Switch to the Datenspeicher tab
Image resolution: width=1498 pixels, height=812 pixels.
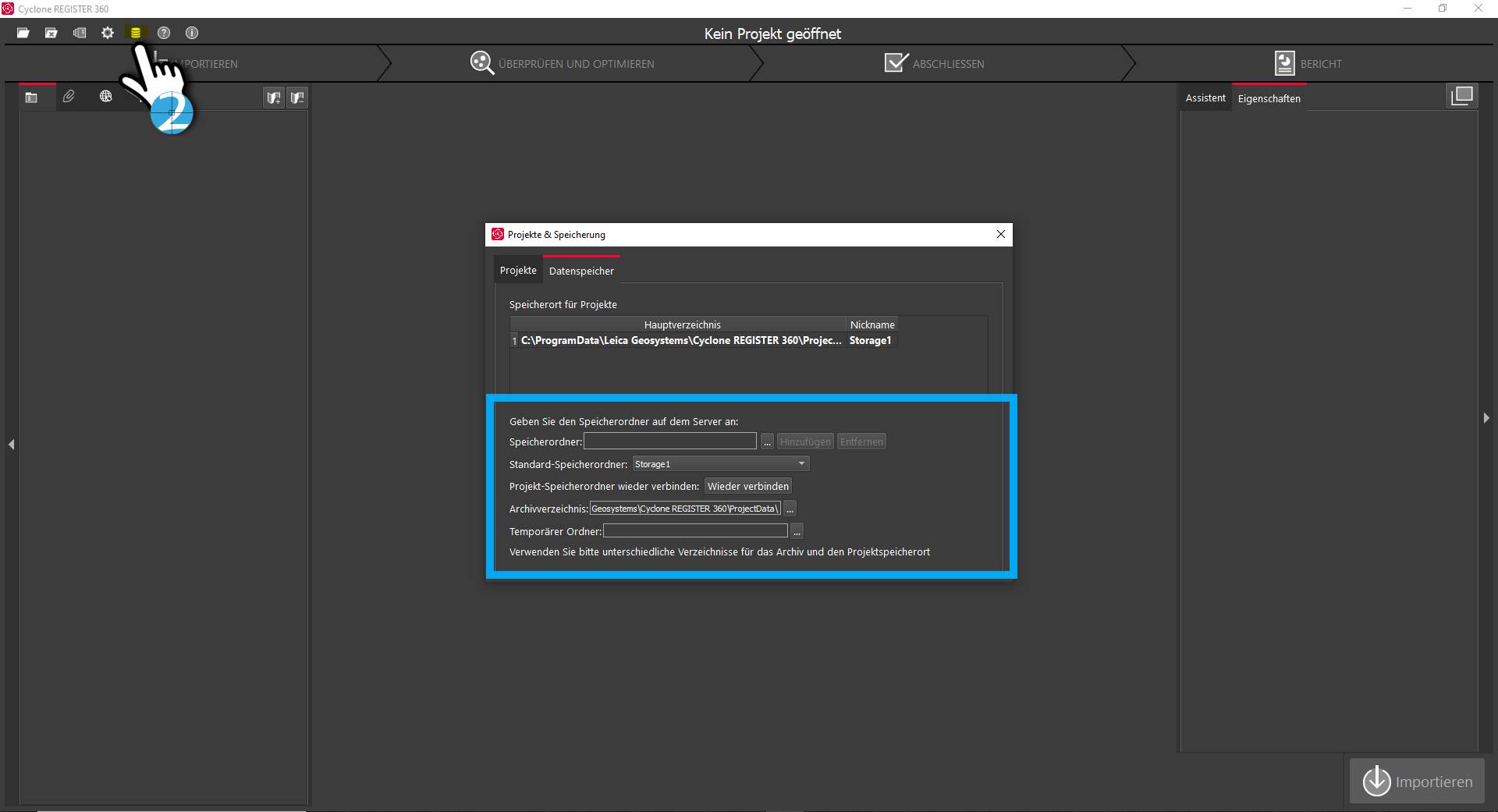click(581, 271)
